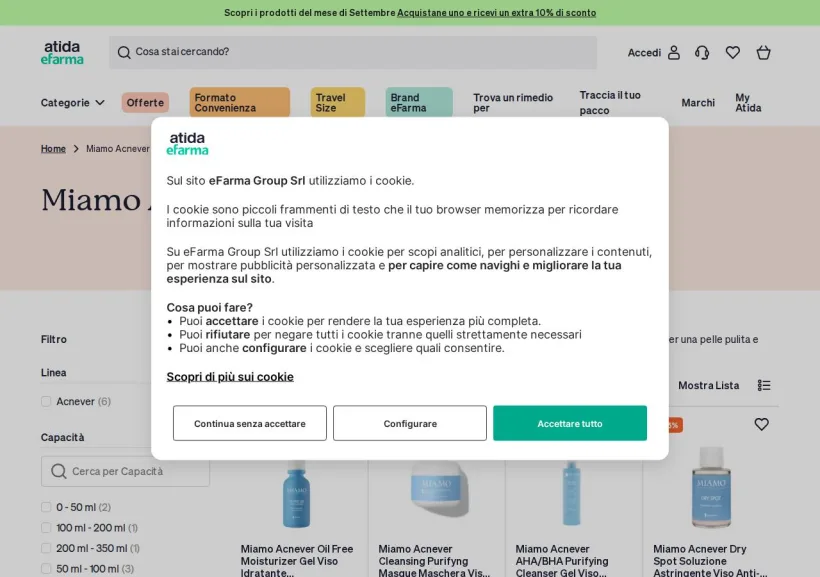Open Miamo Acnever Oil Free Moisturizer title

coord(297,561)
